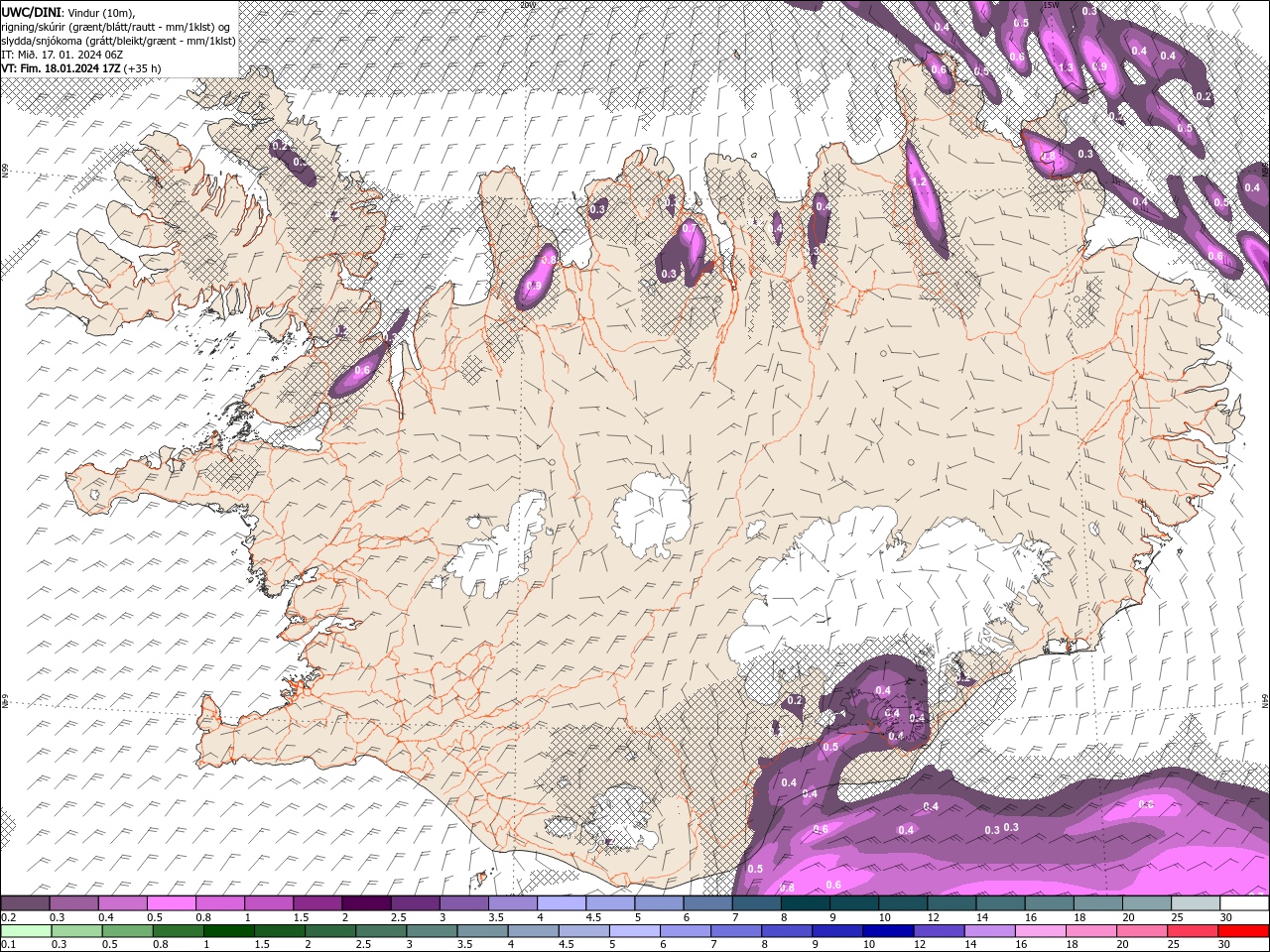Pick the bright pink 0.5 snow legend swatch
The width and height of the screenshot is (1270, 952).
(x=171, y=903)
